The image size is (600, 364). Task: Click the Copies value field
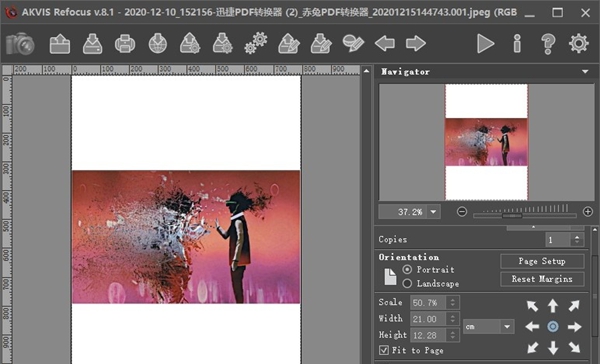(558, 240)
